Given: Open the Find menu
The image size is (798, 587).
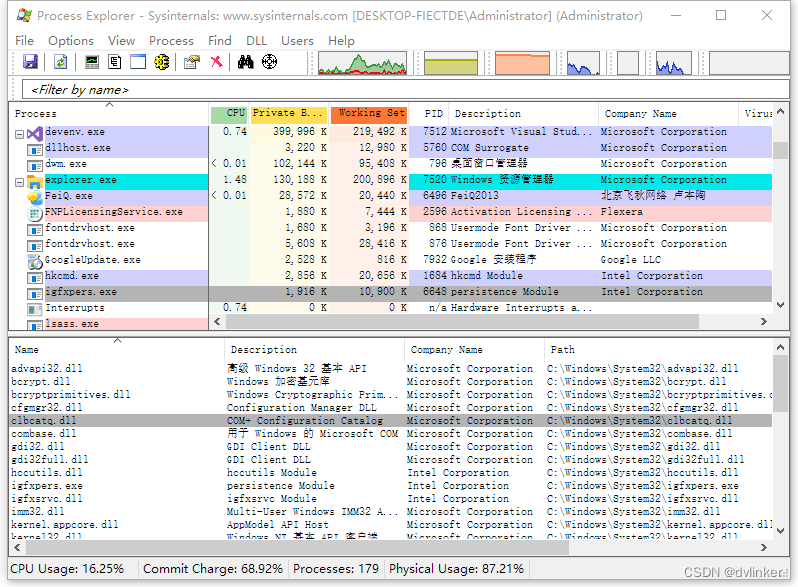Looking at the screenshot, I should point(219,41).
